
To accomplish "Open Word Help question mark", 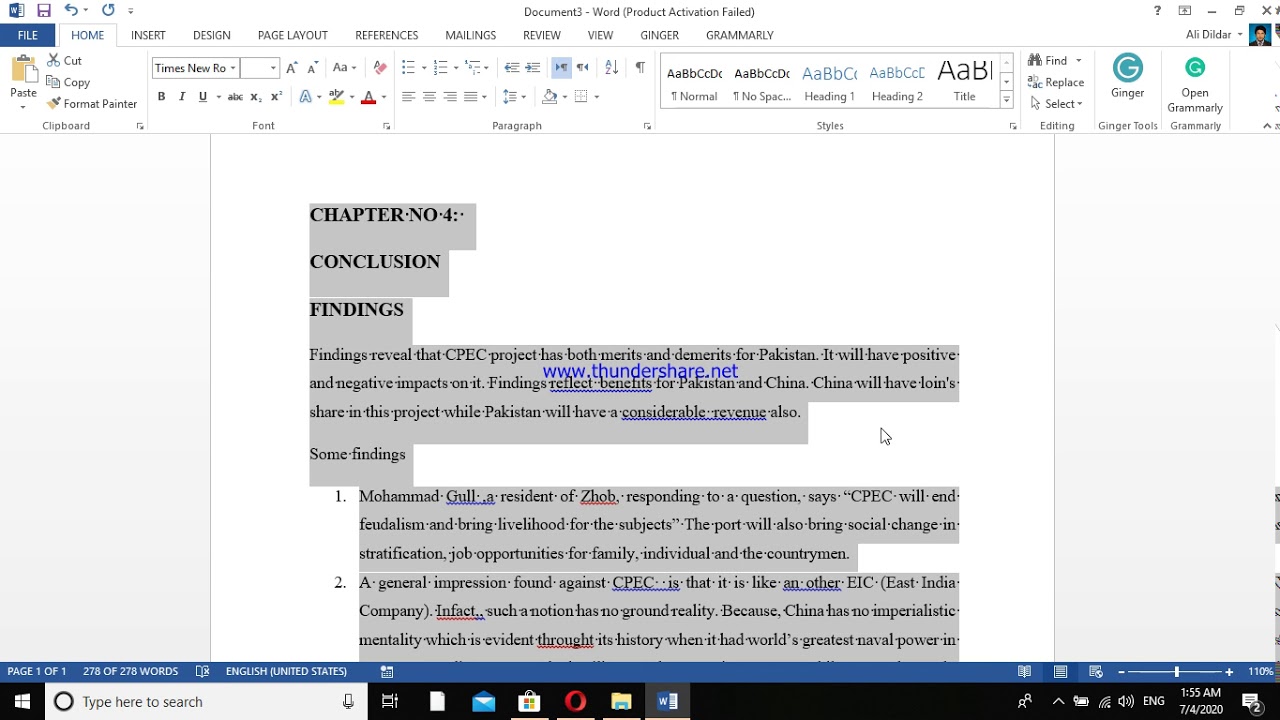I will pyautogui.click(x=1157, y=11).
